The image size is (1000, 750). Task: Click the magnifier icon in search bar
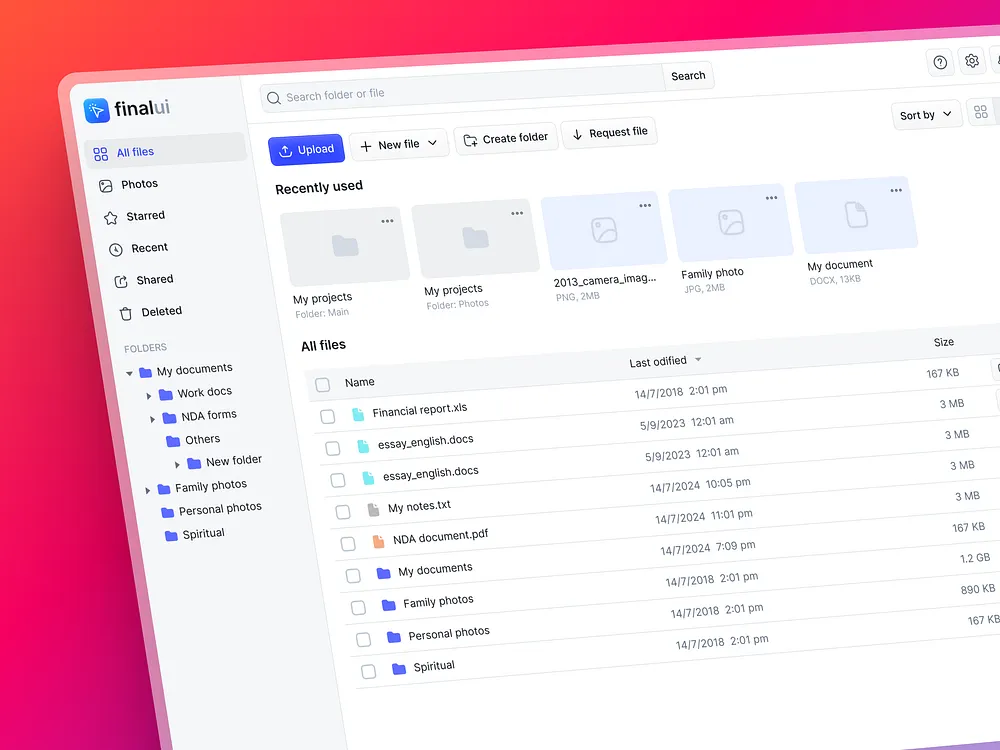click(x=274, y=98)
